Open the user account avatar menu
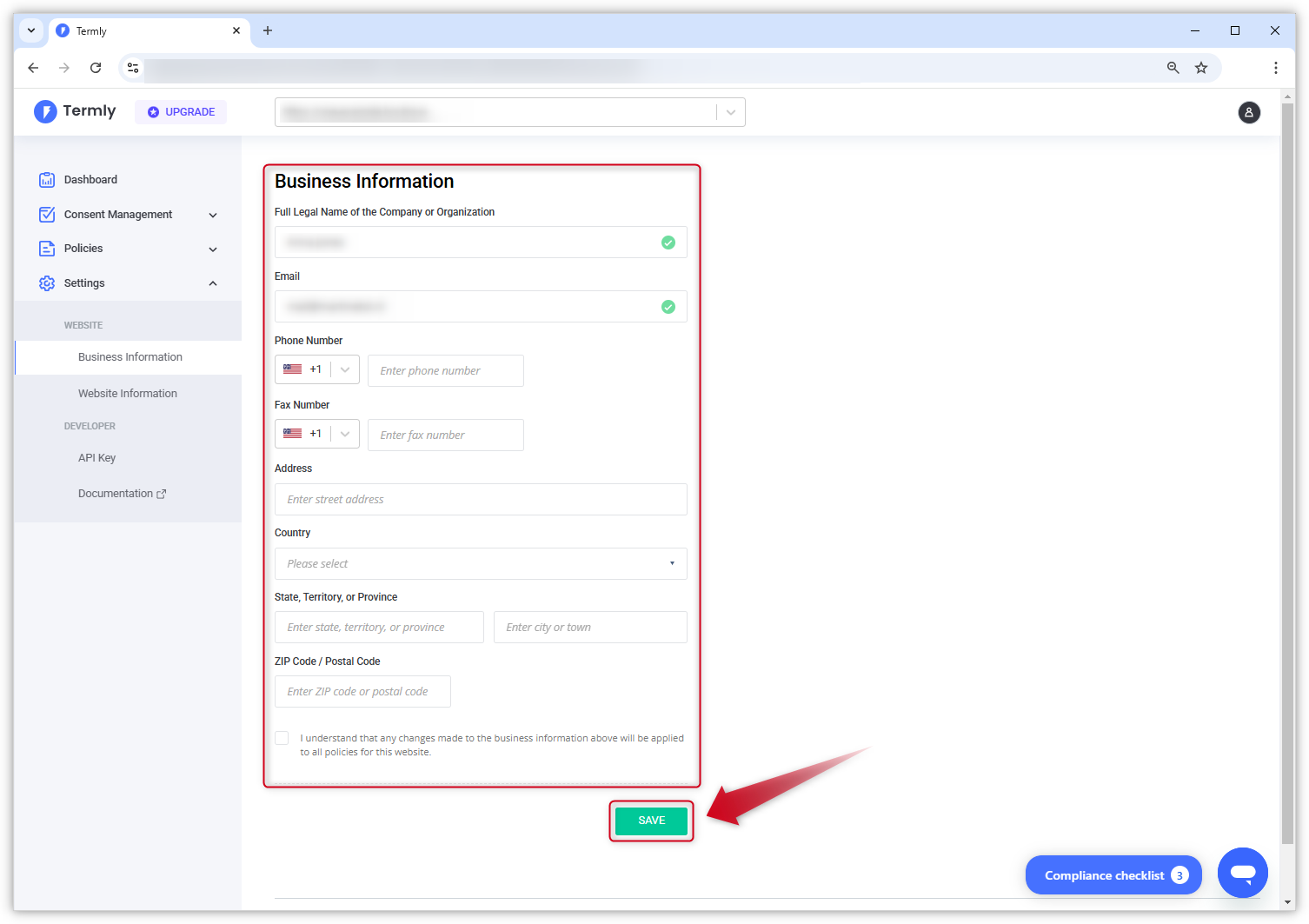Screen dimensions: 1309x924 pos(1249,112)
